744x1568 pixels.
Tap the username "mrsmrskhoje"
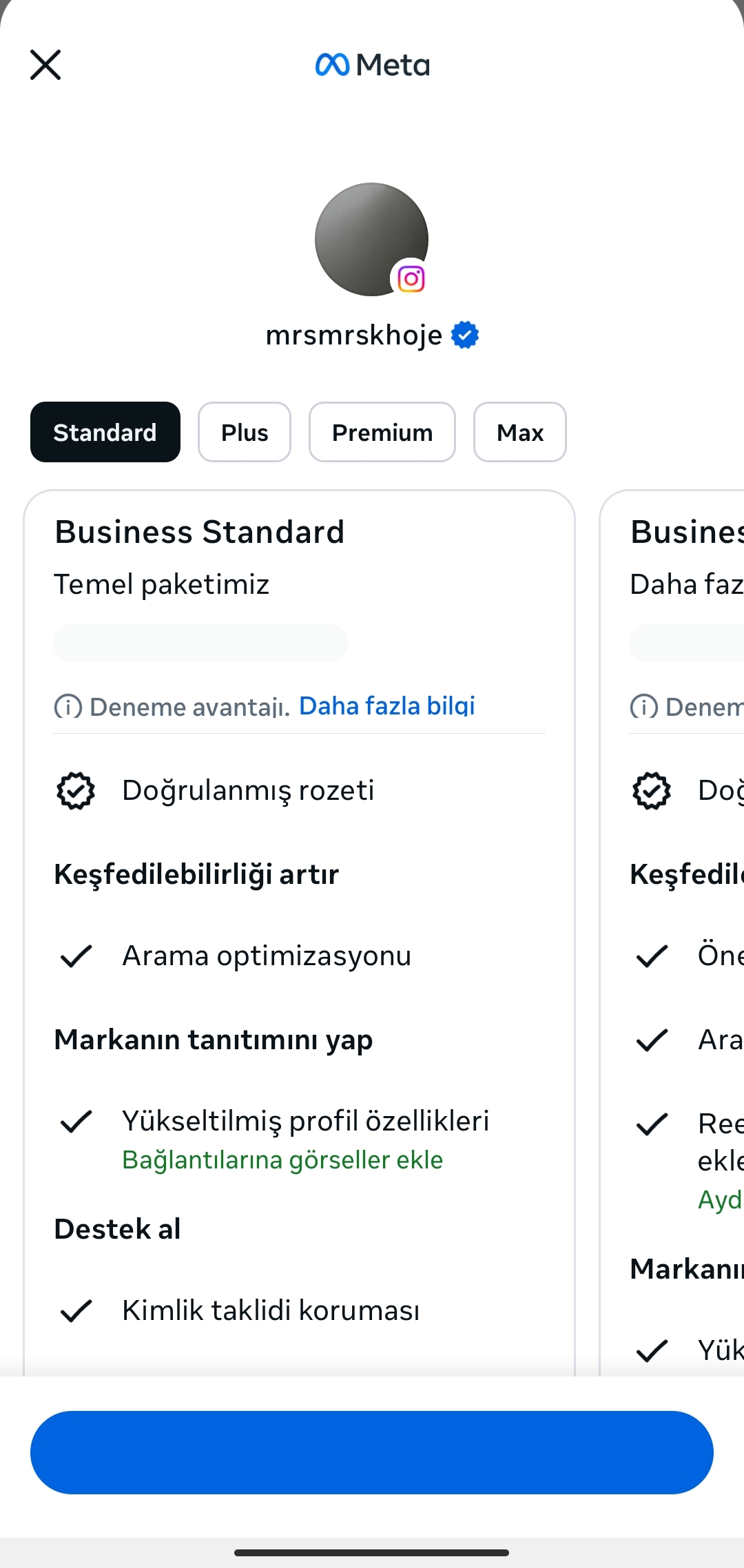click(x=354, y=335)
